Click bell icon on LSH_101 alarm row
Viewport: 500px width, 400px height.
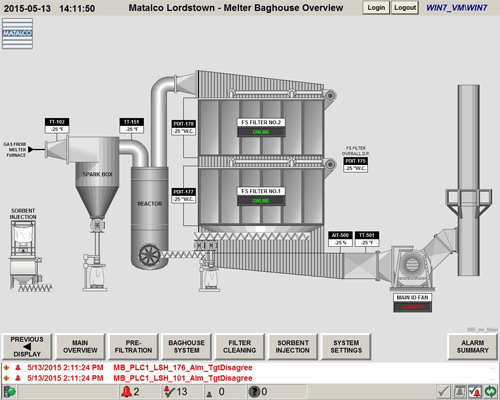(18, 378)
